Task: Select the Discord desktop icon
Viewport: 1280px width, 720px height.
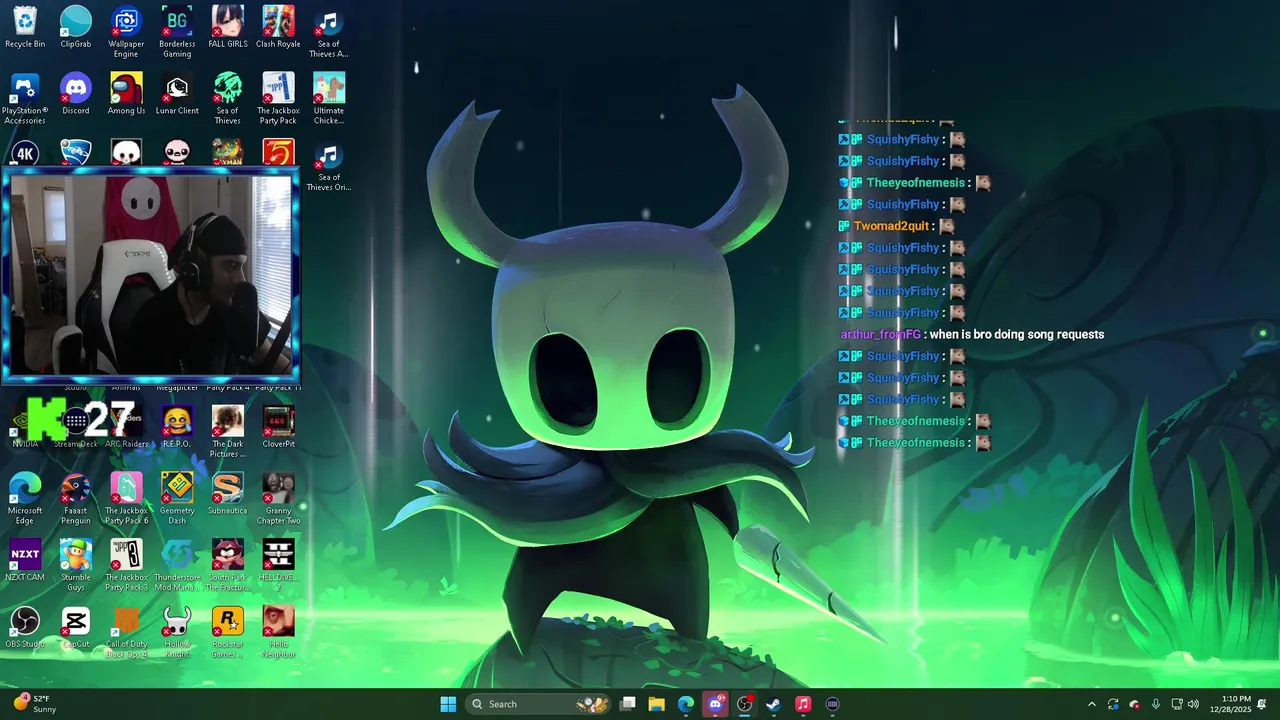Action: (76, 94)
